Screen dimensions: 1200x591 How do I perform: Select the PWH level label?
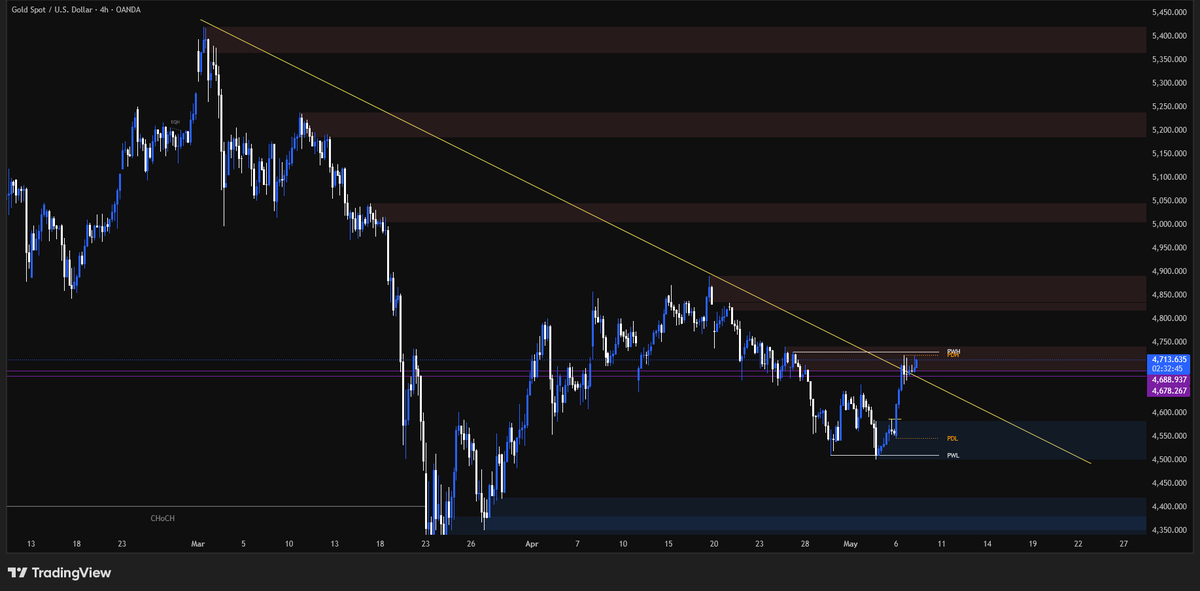953,351
